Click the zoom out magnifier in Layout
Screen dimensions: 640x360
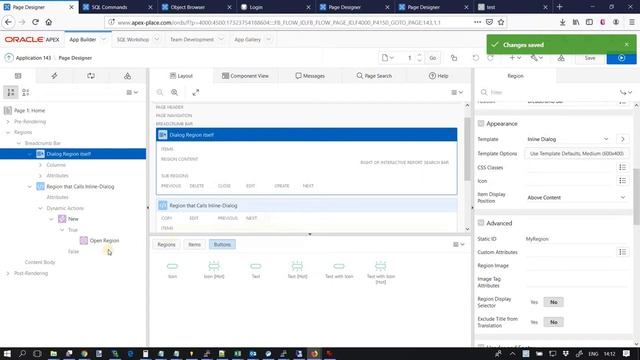(x=160, y=93)
